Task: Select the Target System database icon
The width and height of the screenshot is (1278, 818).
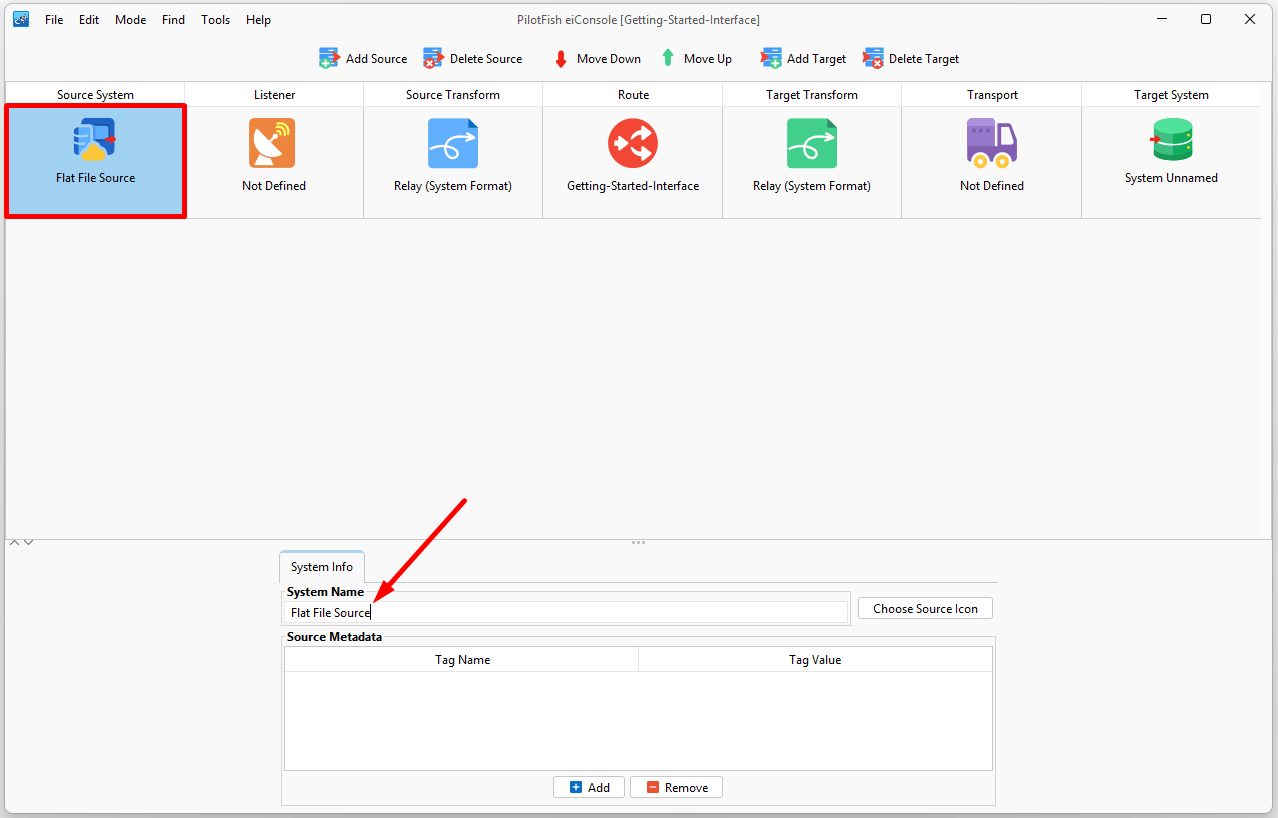Action: click(x=1171, y=140)
